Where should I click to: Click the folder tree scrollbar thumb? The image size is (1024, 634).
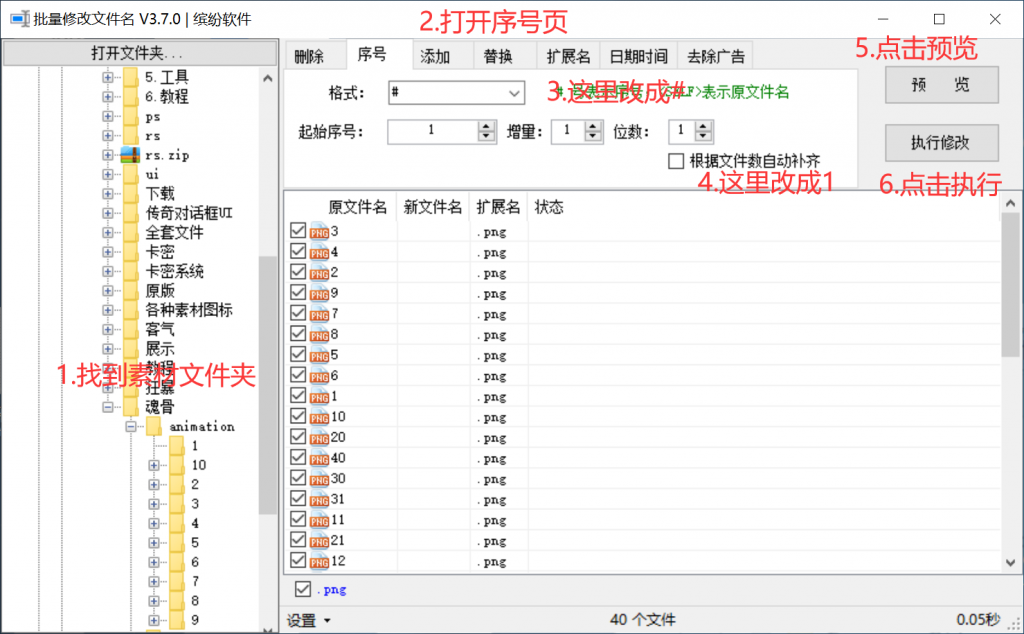267,385
